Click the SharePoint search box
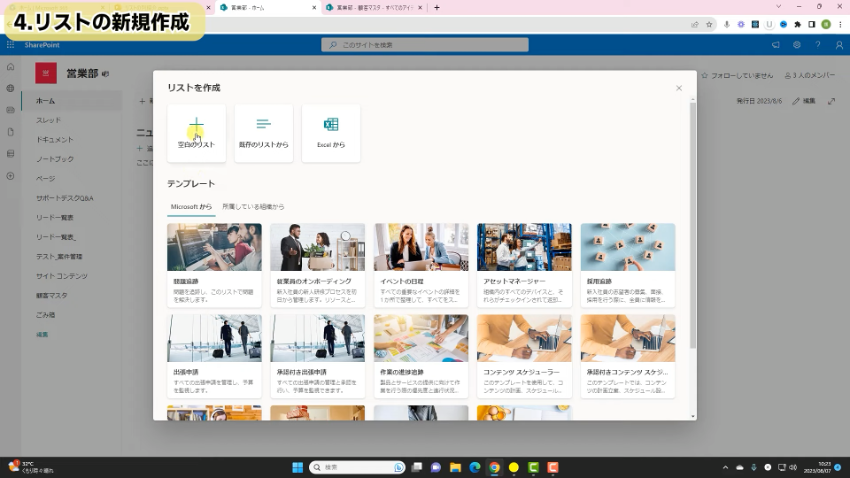The height and width of the screenshot is (478, 850). (425, 45)
